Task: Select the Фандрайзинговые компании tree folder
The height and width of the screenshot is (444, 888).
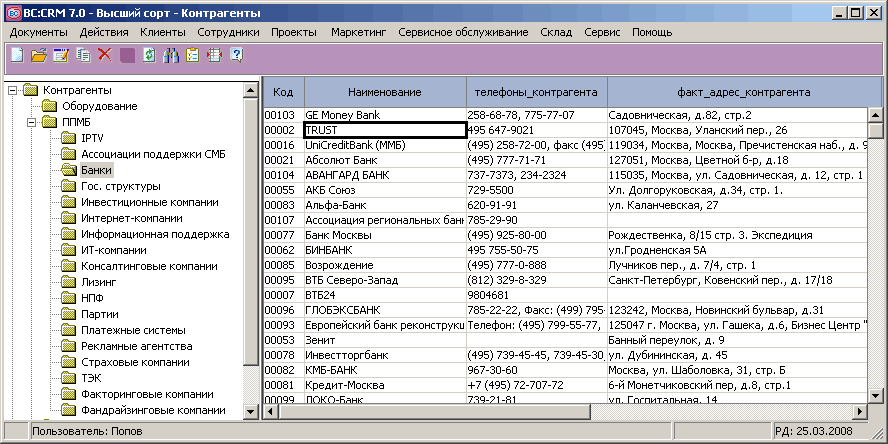Action: [153, 410]
